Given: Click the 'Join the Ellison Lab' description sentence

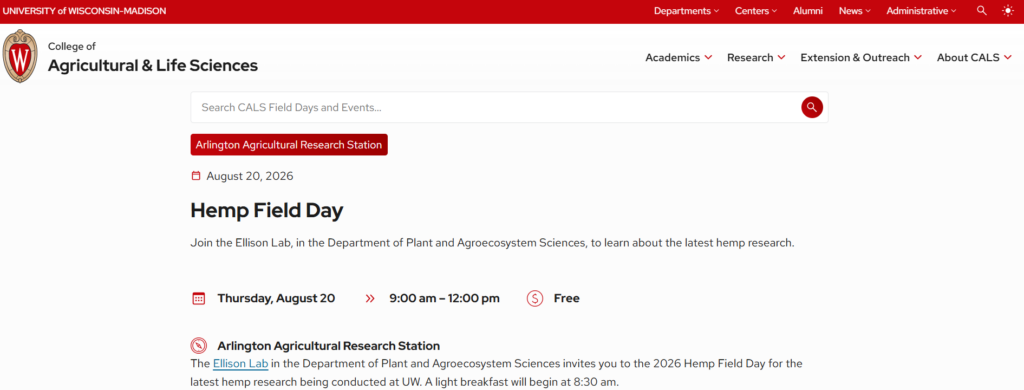Looking at the screenshot, I should [492, 243].
